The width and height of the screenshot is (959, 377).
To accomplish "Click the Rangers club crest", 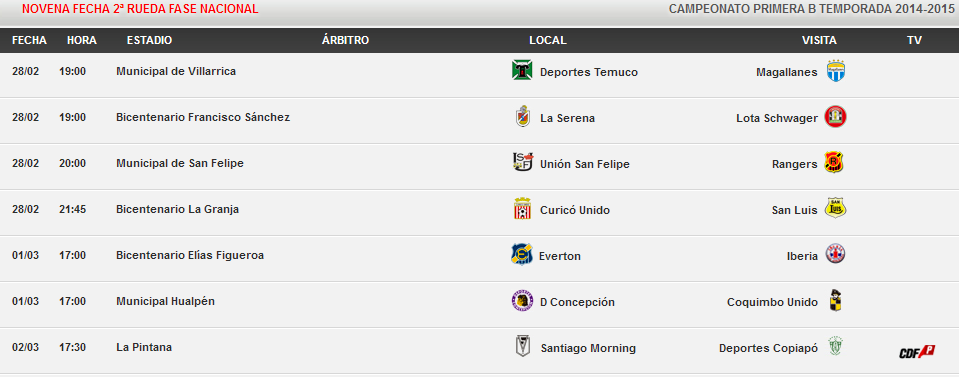I will click(x=834, y=162).
